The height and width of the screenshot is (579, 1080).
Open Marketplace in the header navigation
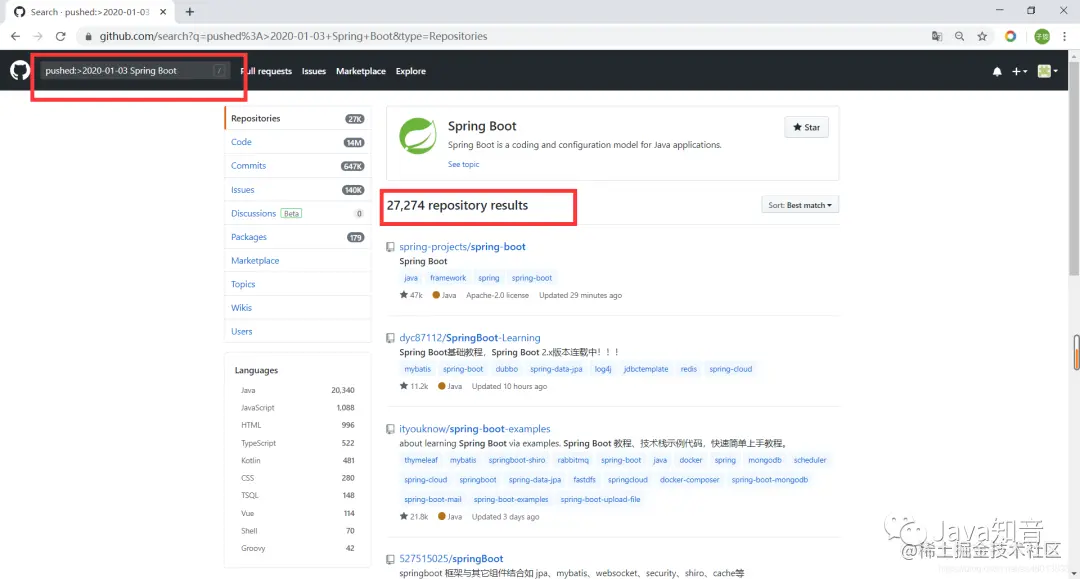361,71
